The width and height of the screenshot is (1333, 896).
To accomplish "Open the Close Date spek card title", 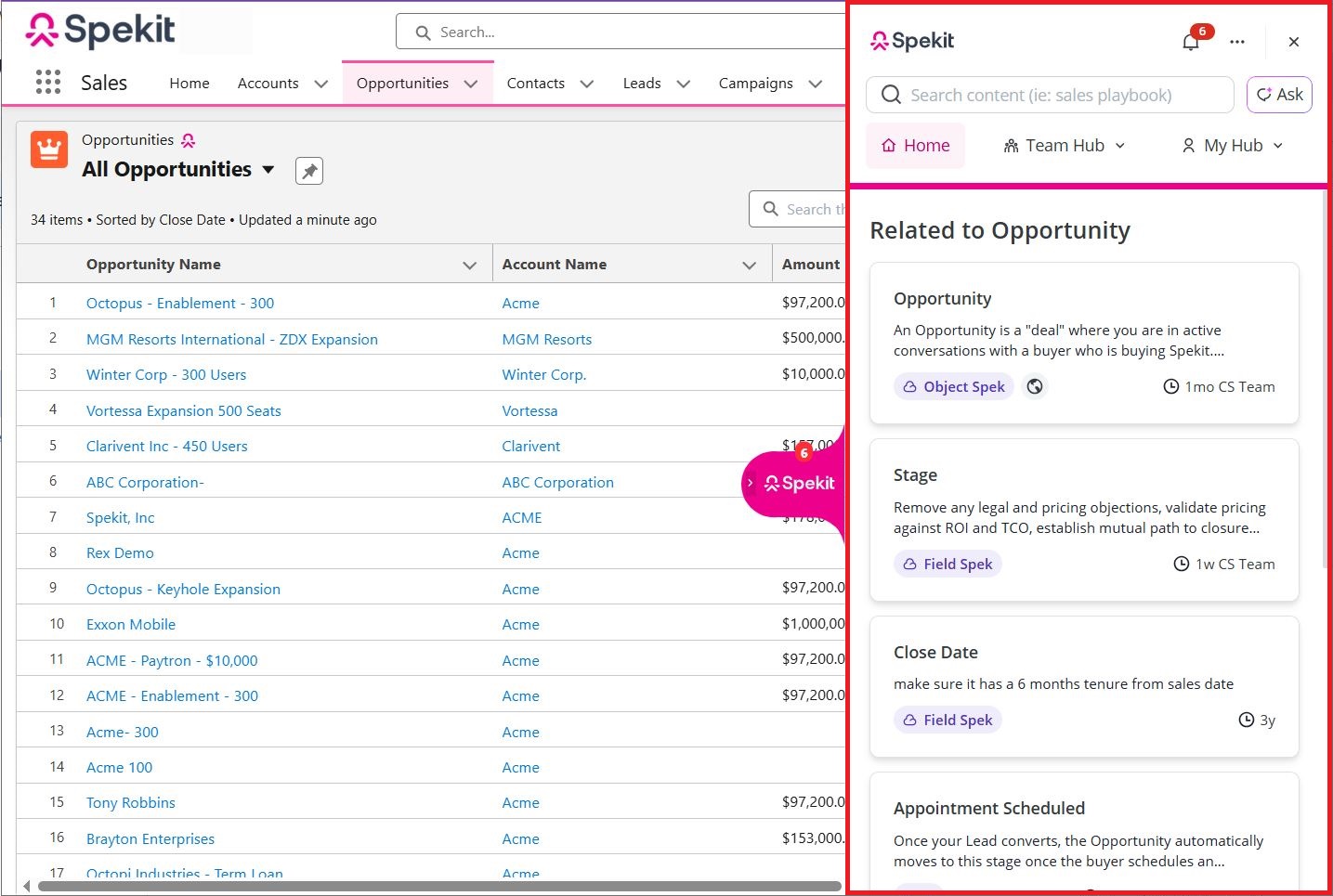I will pos(935,652).
